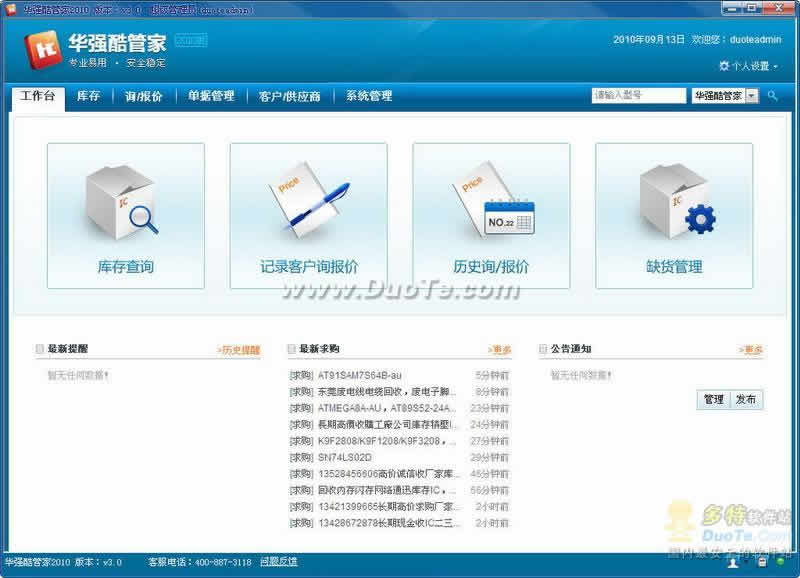Switch to the 单据管理 tab
Viewport: 800px width, 578px height.
click(x=211, y=96)
